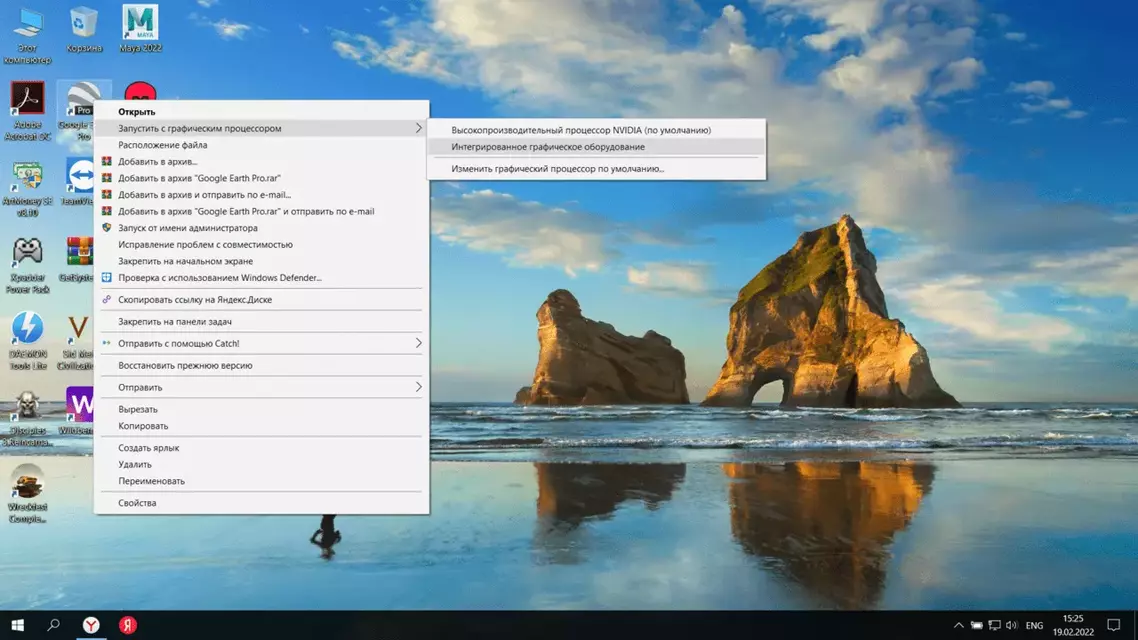
Task: Select Высокопроизводительный процессор NVIDIA option
Action: point(596,130)
